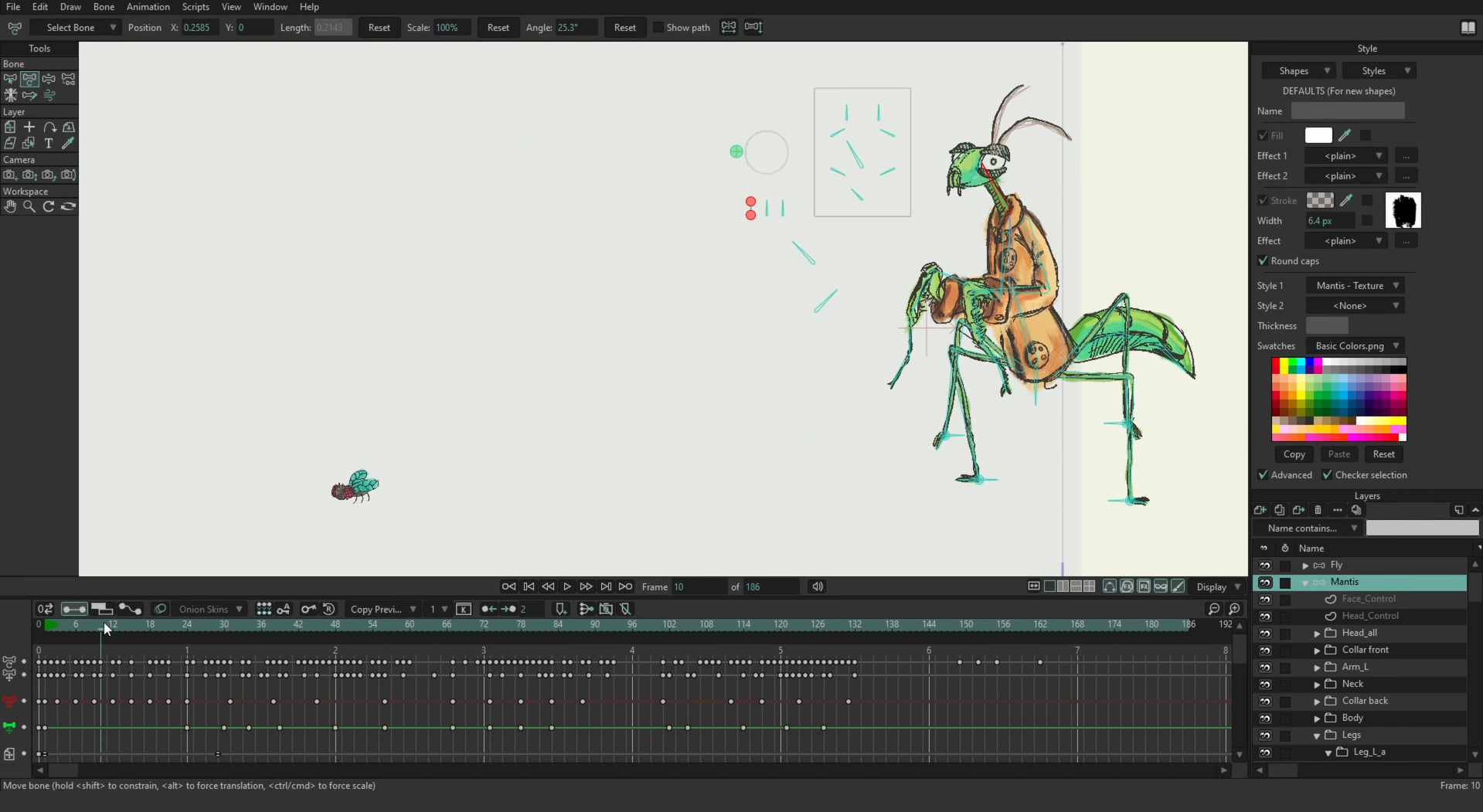Pick the Eyedropper tool in Layer tools
Screen dimensions: 1483x812
tap(68, 143)
